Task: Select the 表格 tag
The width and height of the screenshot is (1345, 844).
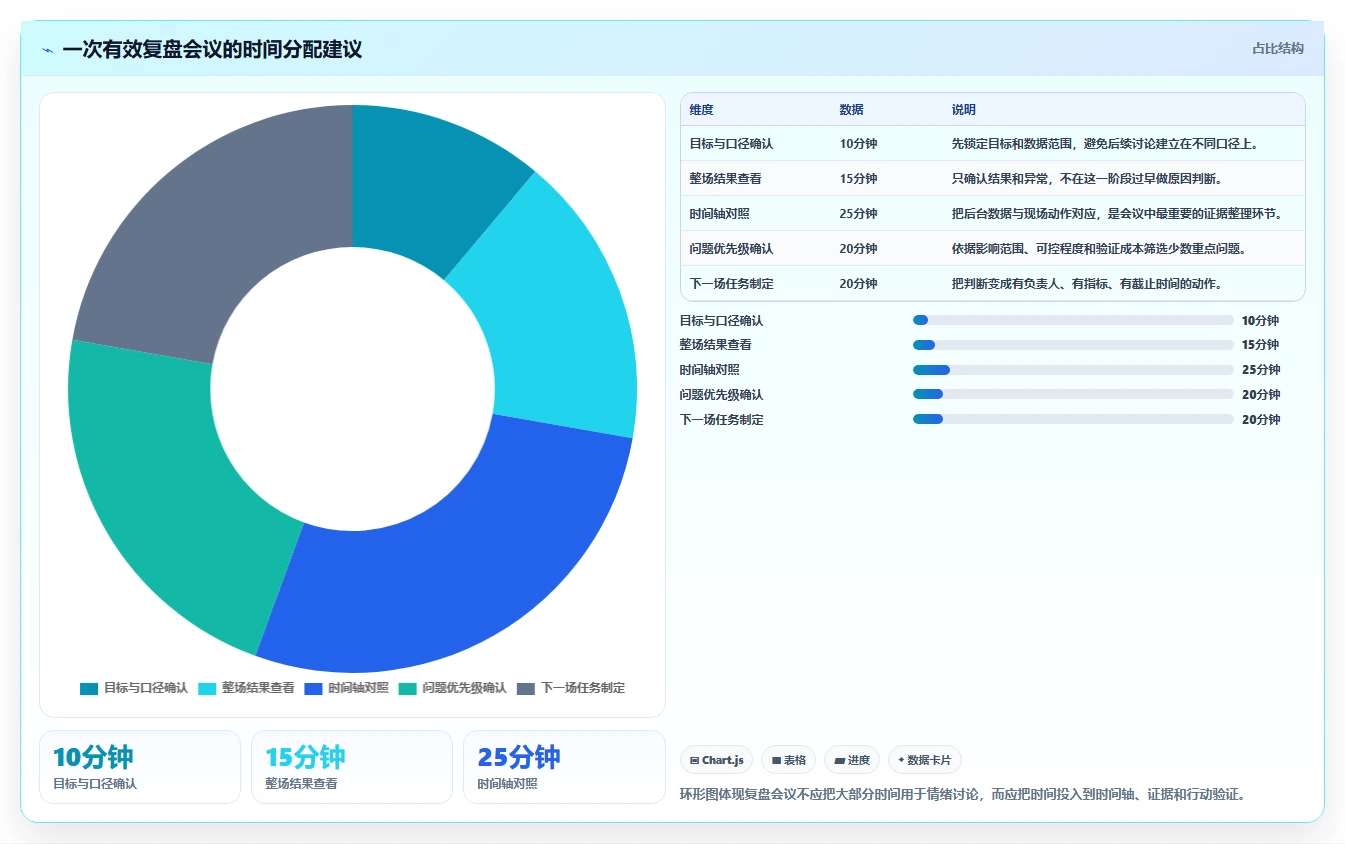Action: pyautogui.click(x=789, y=760)
